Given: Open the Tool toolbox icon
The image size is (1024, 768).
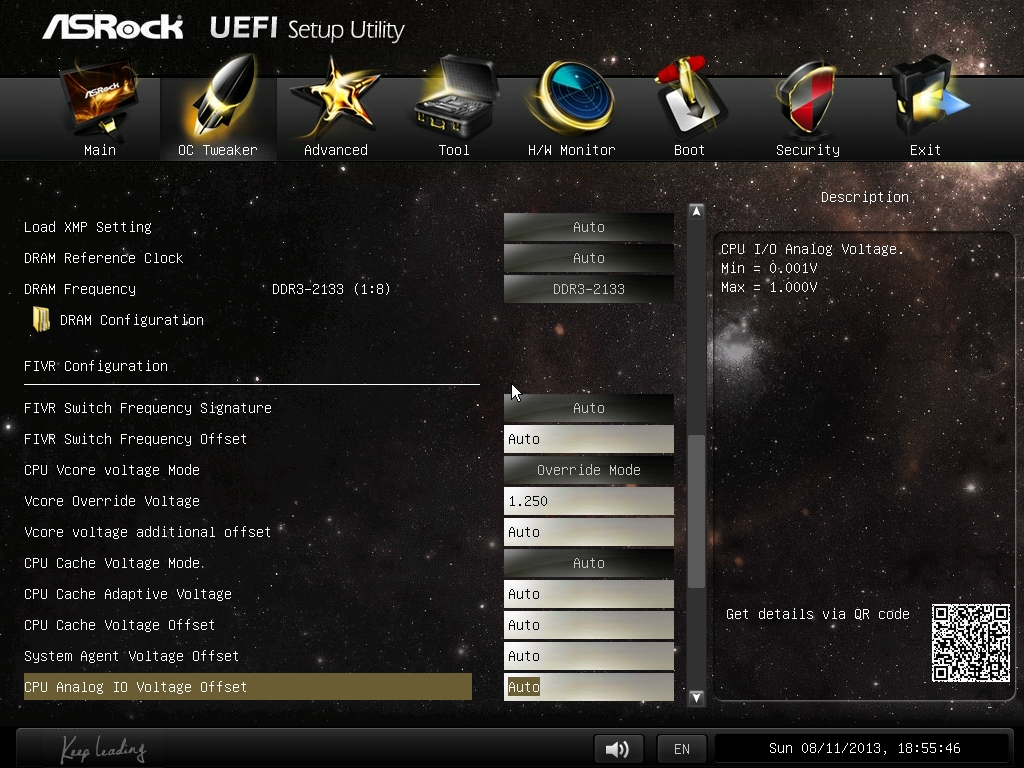Looking at the screenshot, I should click(x=455, y=97).
